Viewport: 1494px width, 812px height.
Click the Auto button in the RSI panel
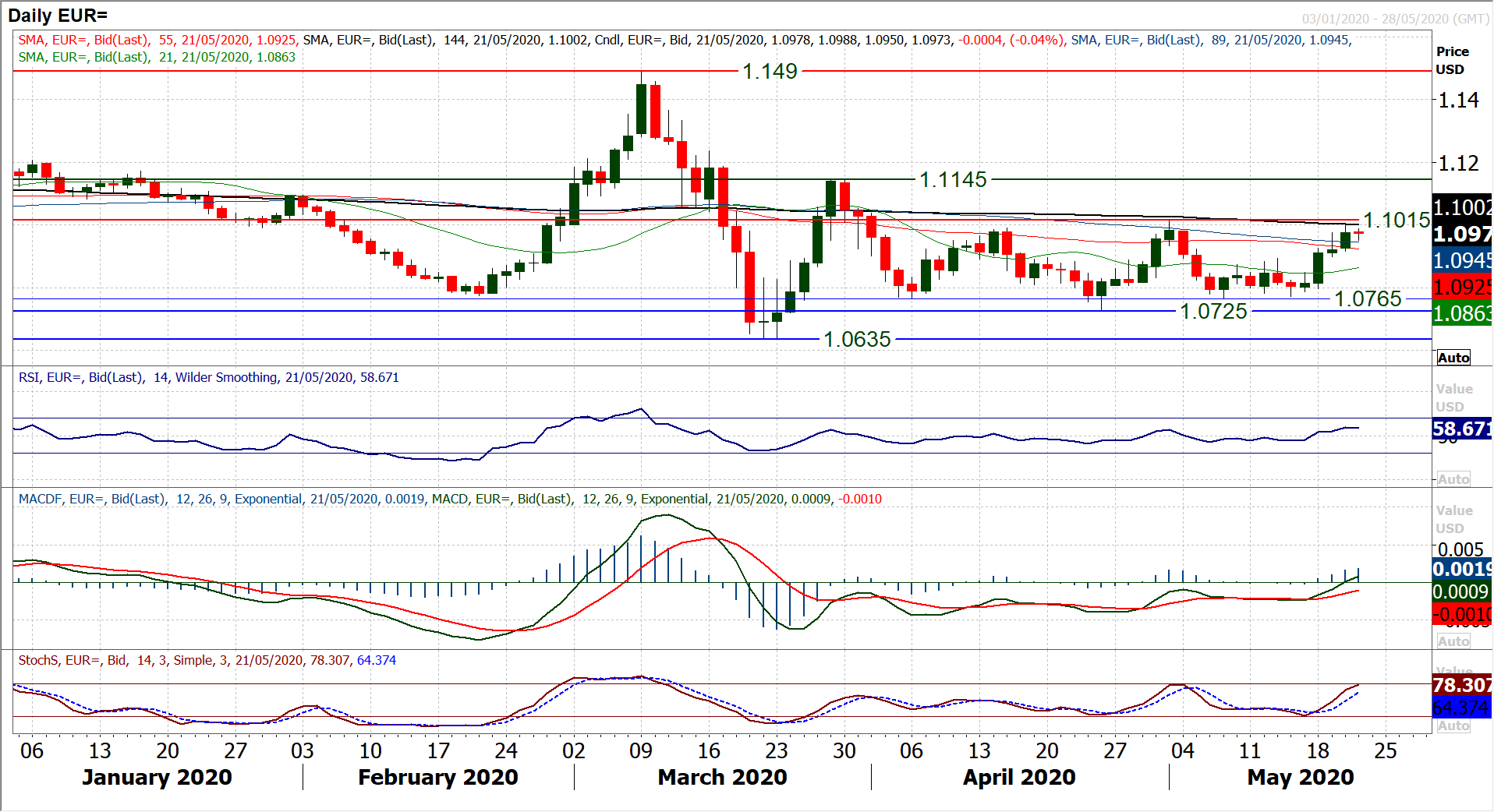click(x=1453, y=479)
